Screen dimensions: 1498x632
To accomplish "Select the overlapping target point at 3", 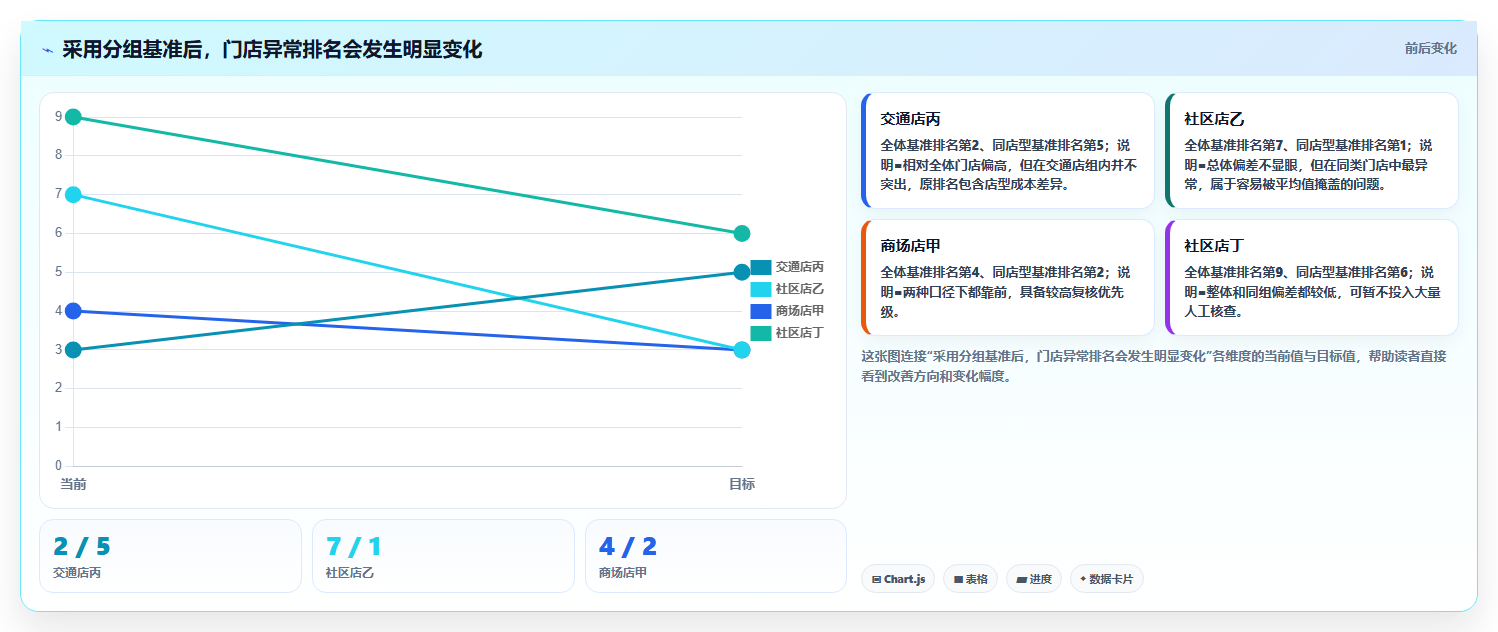I will click(x=742, y=350).
